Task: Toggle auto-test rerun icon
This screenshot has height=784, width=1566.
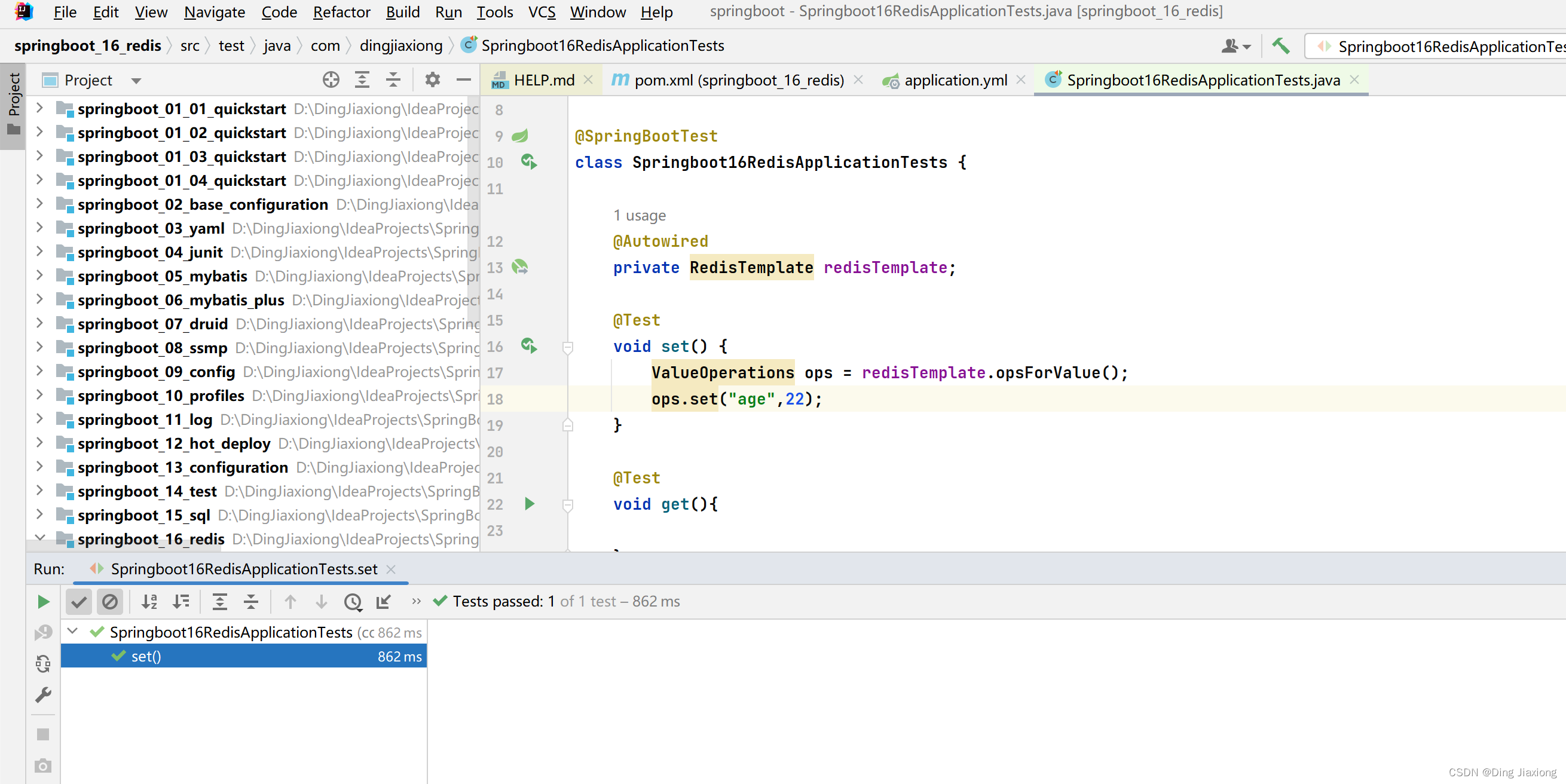Action: 43,664
